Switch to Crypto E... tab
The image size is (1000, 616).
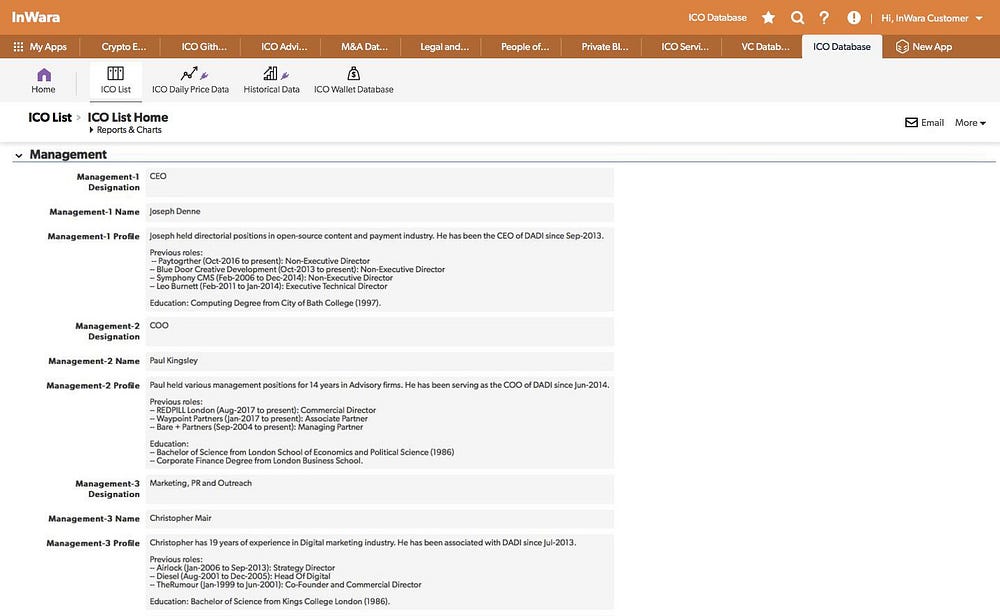pyautogui.click(x=124, y=47)
